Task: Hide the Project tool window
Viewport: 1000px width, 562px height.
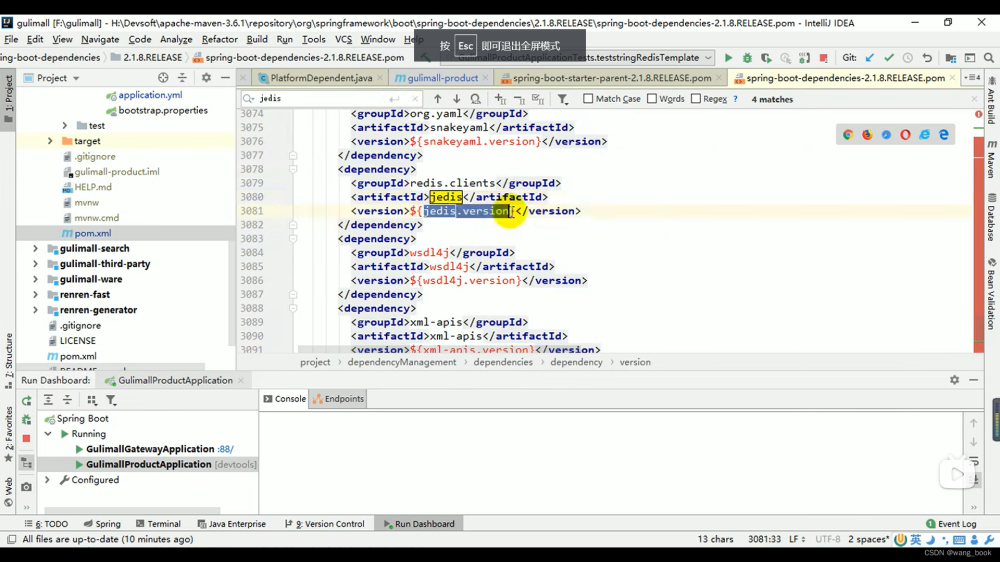Action: pyautogui.click(x=225, y=78)
